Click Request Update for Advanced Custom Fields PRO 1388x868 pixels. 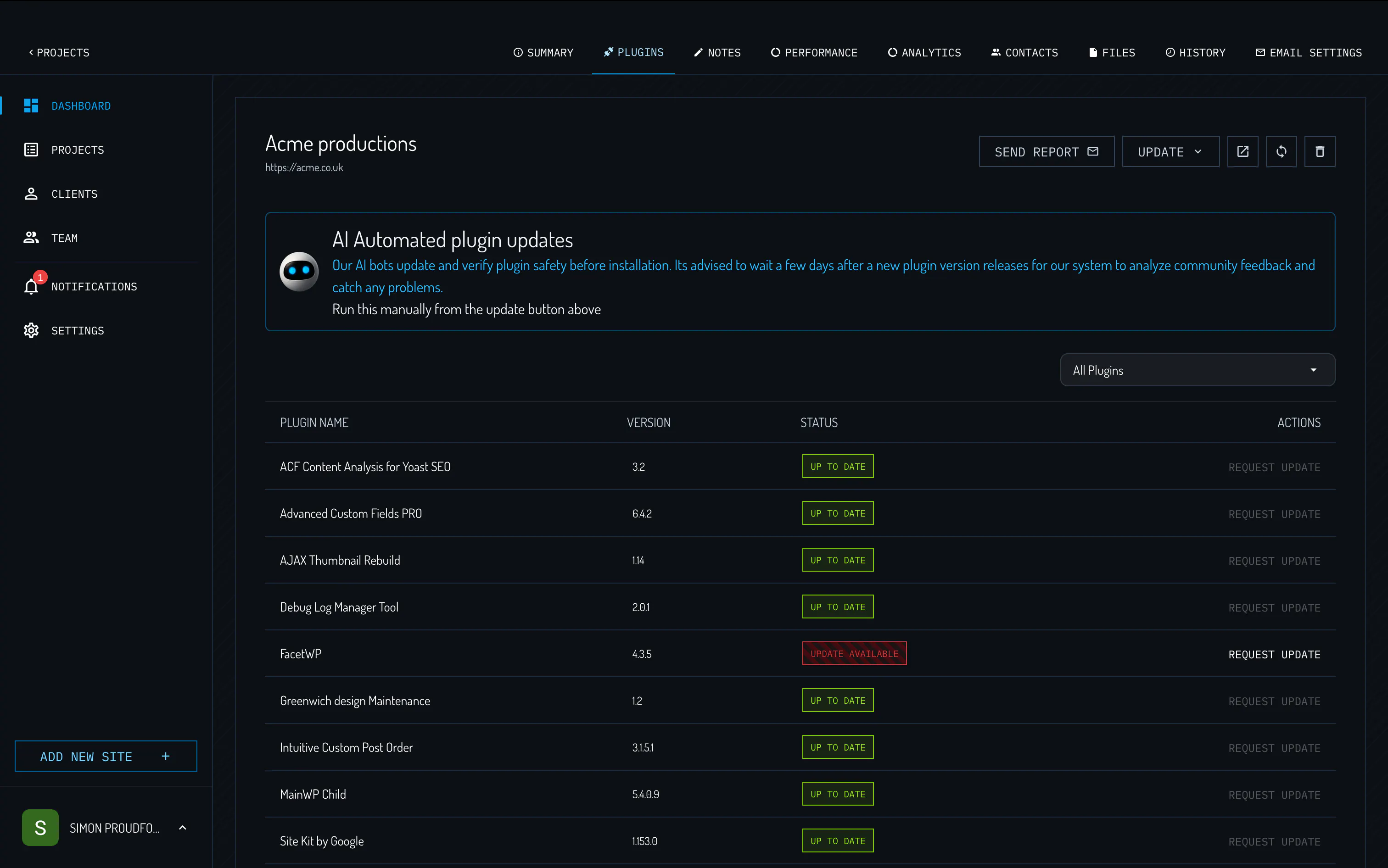(x=1274, y=514)
